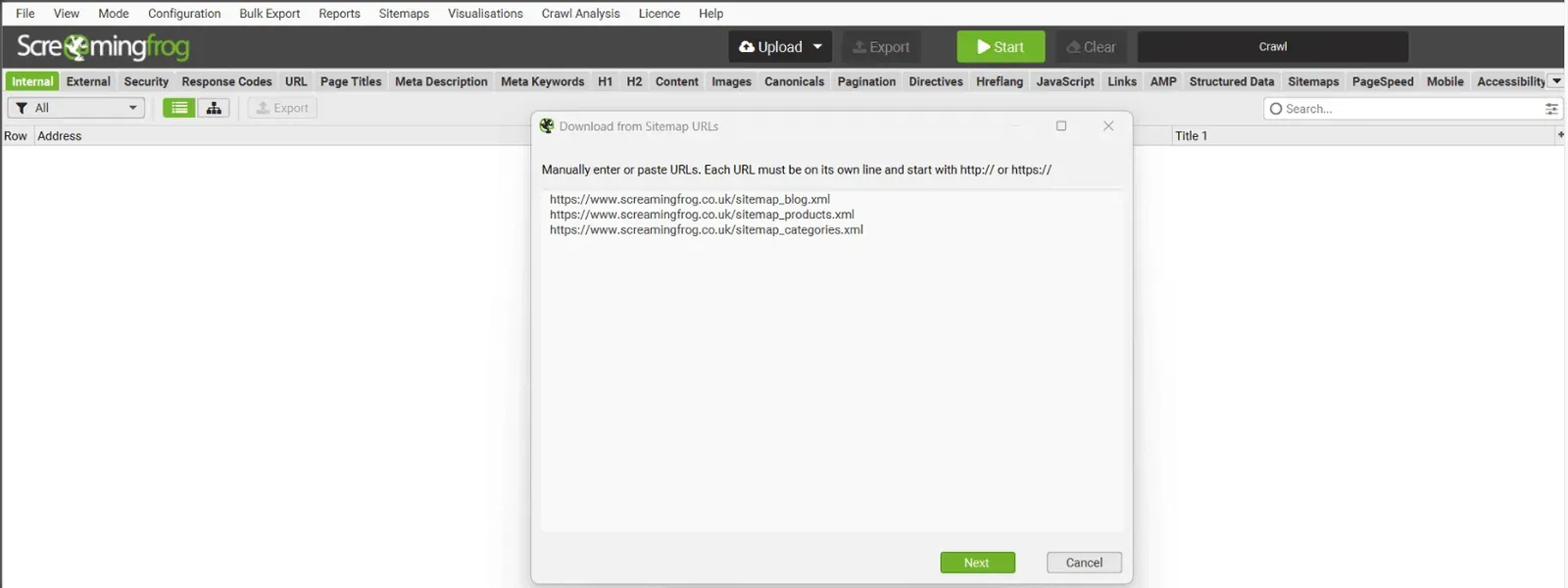1568x588 pixels.
Task: Switch to tree view icon
Action: pyautogui.click(x=214, y=108)
